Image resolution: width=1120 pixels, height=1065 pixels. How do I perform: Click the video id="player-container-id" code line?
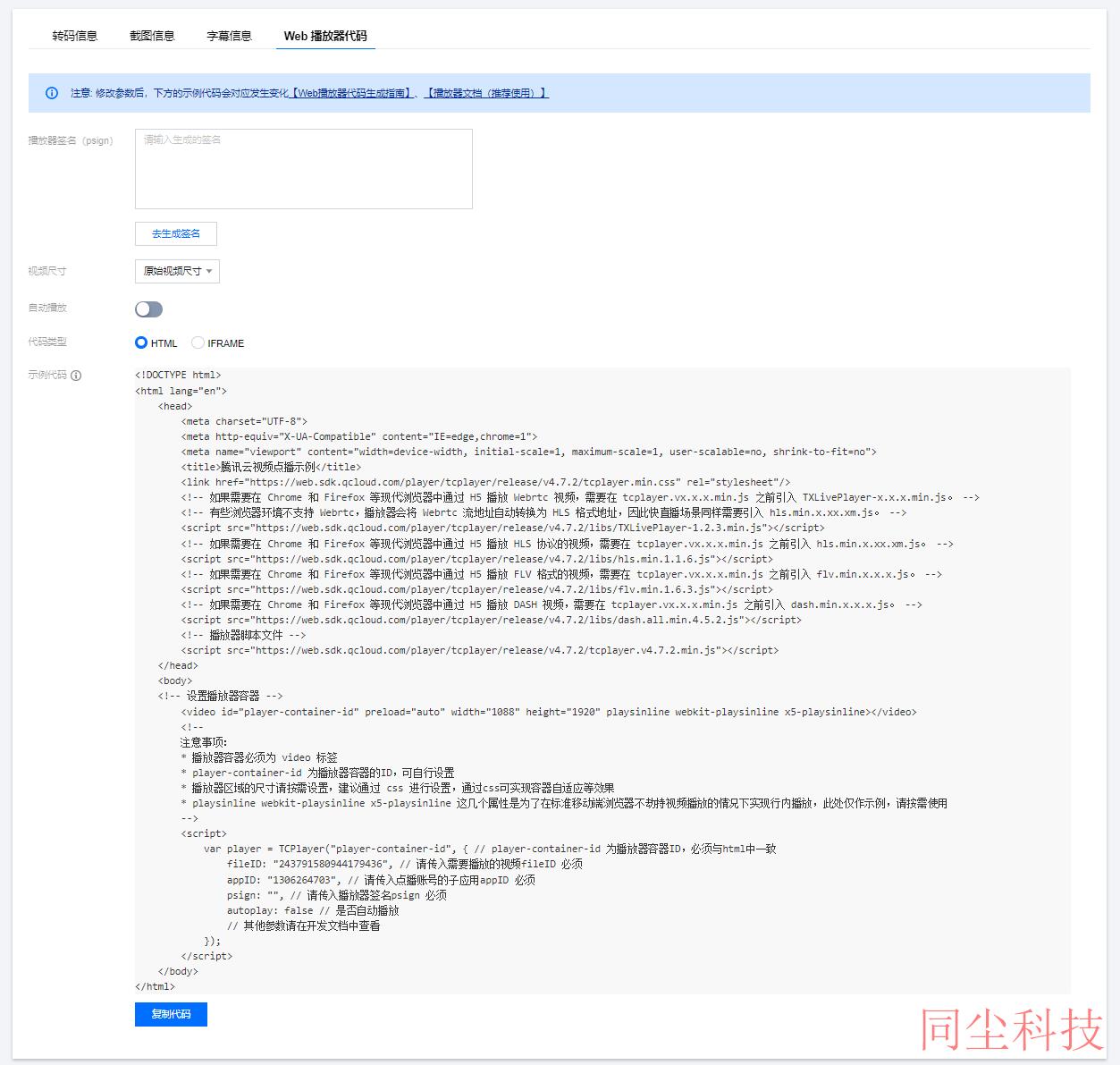pyautogui.click(x=549, y=712)
